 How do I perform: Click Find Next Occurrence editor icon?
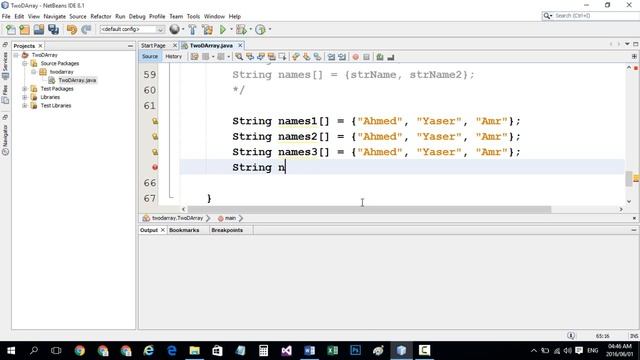coord(261,57)
